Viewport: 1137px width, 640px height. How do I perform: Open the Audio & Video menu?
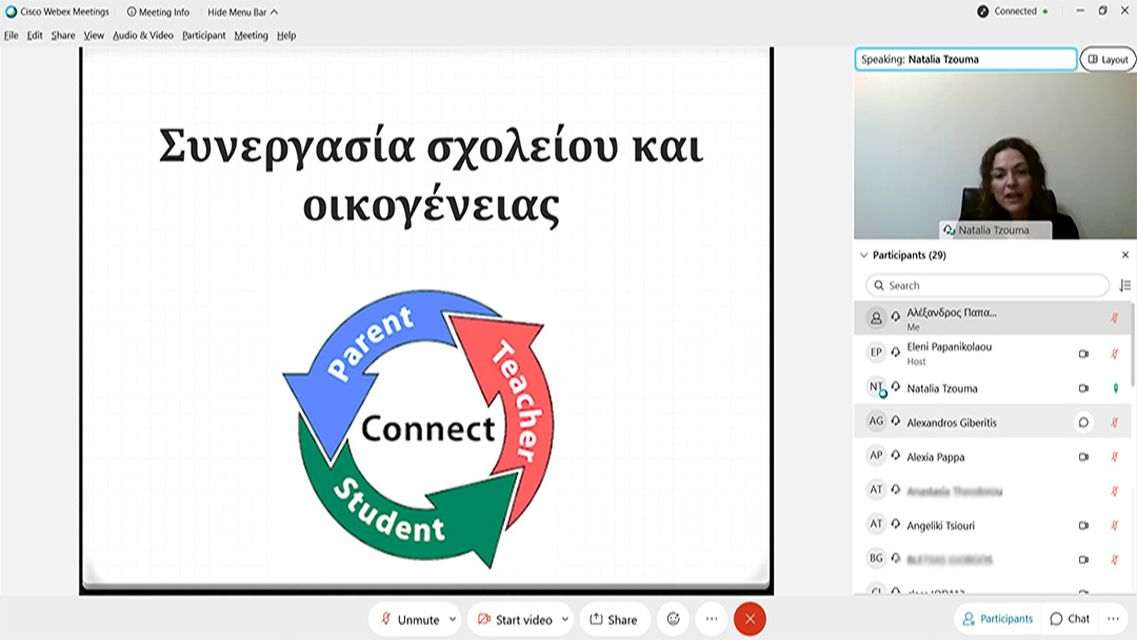click(x=143, y=35)
